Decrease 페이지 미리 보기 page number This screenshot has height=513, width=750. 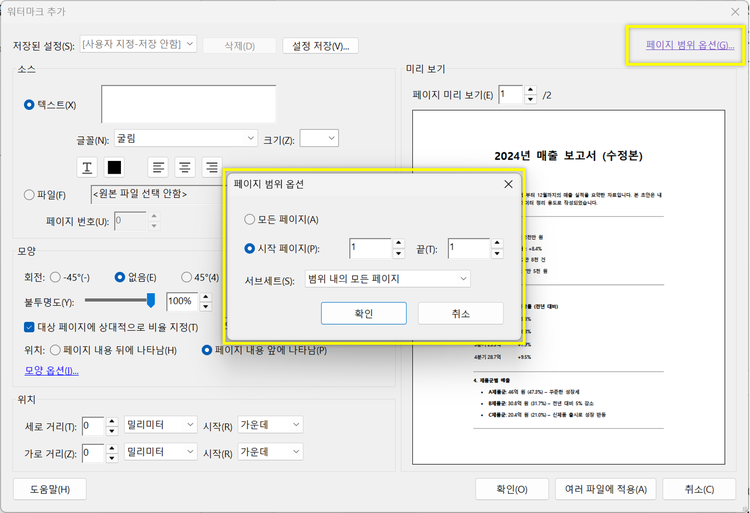[x=530, y=99]
